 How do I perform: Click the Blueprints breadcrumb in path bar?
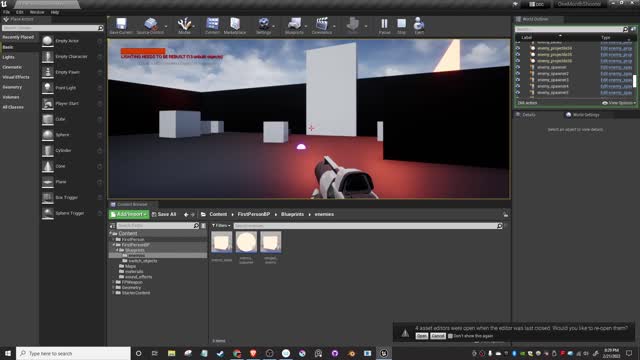pyautogui.click(x=292, y=214)
